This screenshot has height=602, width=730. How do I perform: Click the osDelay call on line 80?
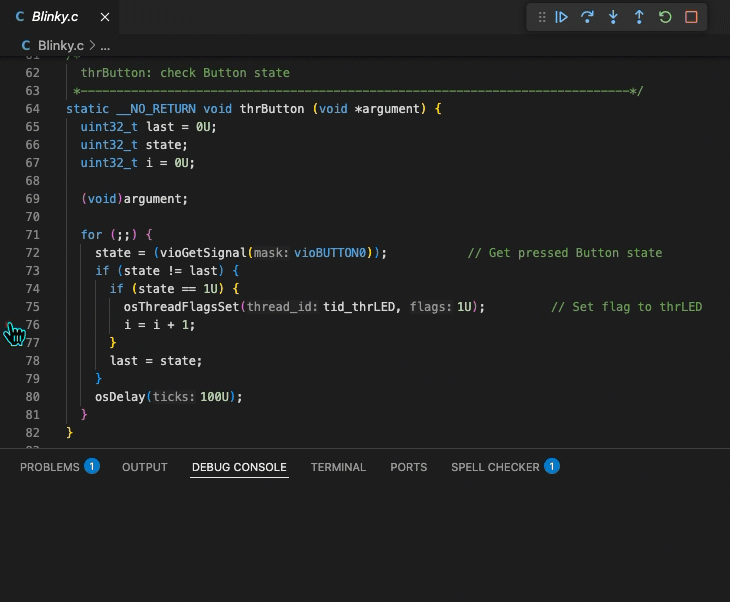click(x=120, y=397)
